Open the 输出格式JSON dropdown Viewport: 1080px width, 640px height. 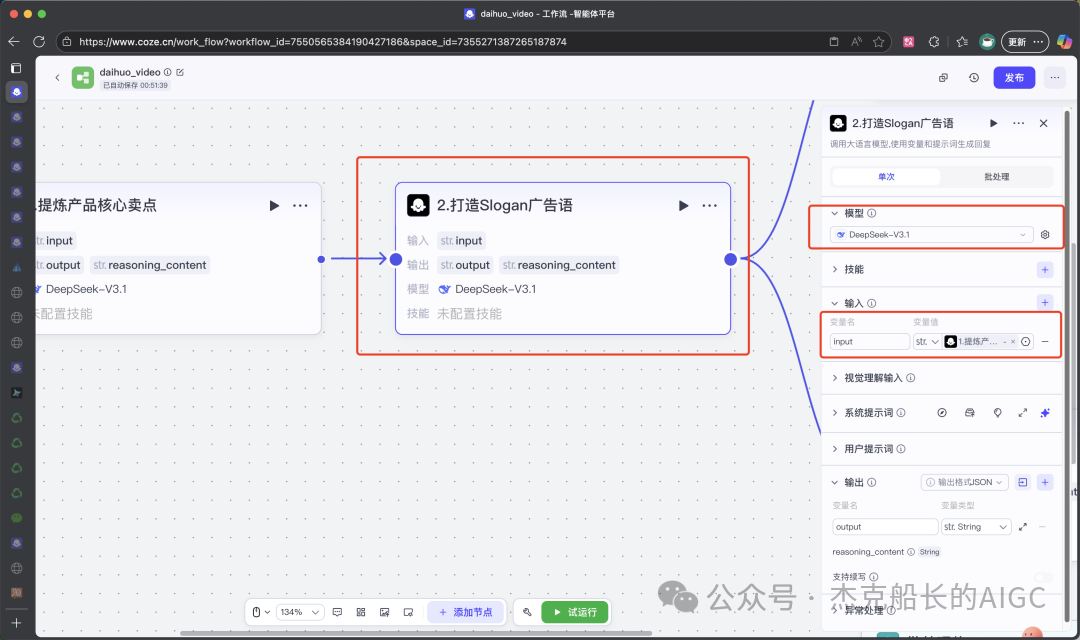tap(964, 482)
